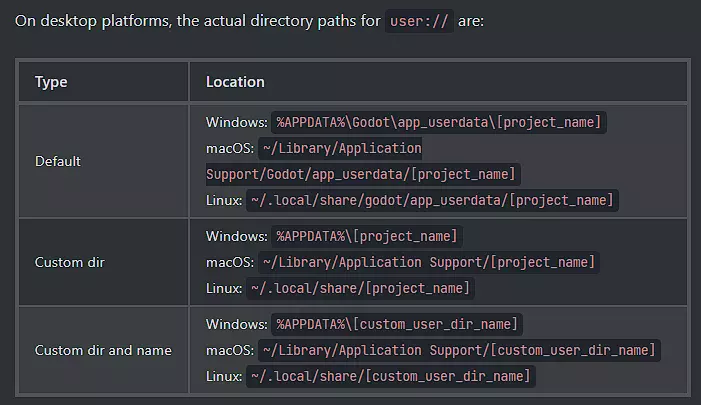Click the "Windows:" label in the Default row
701x405 pixels.
coord(237,123)
